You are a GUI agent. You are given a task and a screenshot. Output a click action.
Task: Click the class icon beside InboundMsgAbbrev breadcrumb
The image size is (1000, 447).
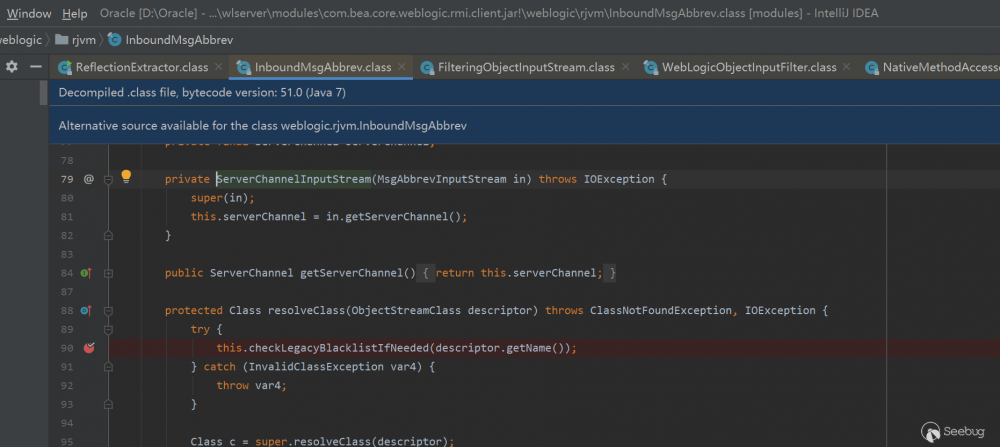coord(115,40)
